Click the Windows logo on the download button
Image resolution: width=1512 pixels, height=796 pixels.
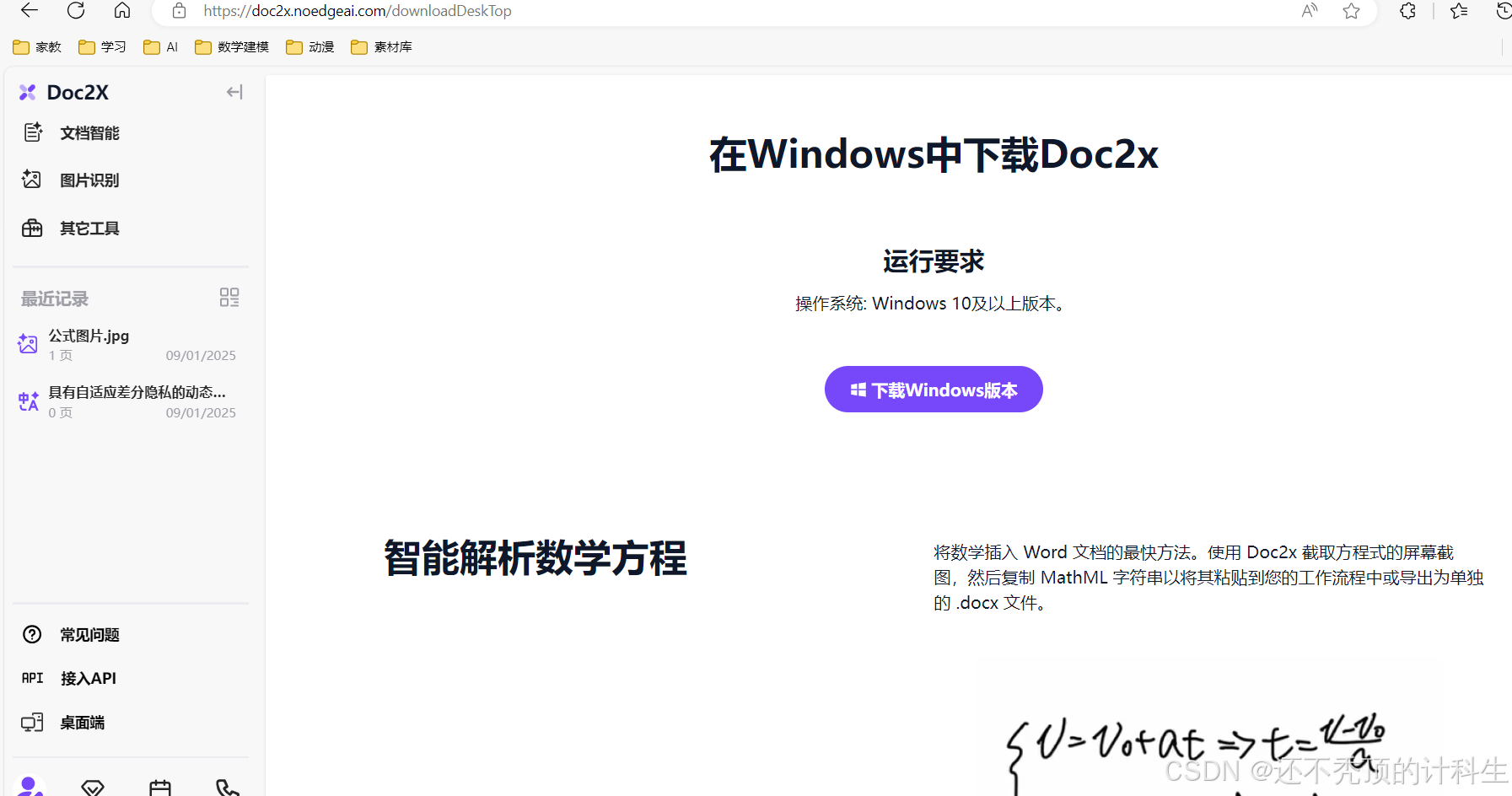[x=858, y=390]
